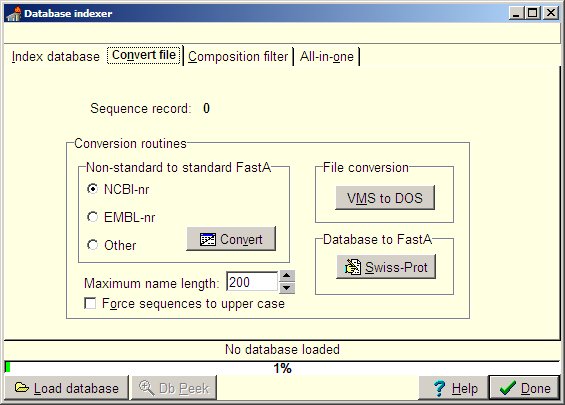565x405 pixels.
Task: Maximize the Database indexer window
Action: 533,13
